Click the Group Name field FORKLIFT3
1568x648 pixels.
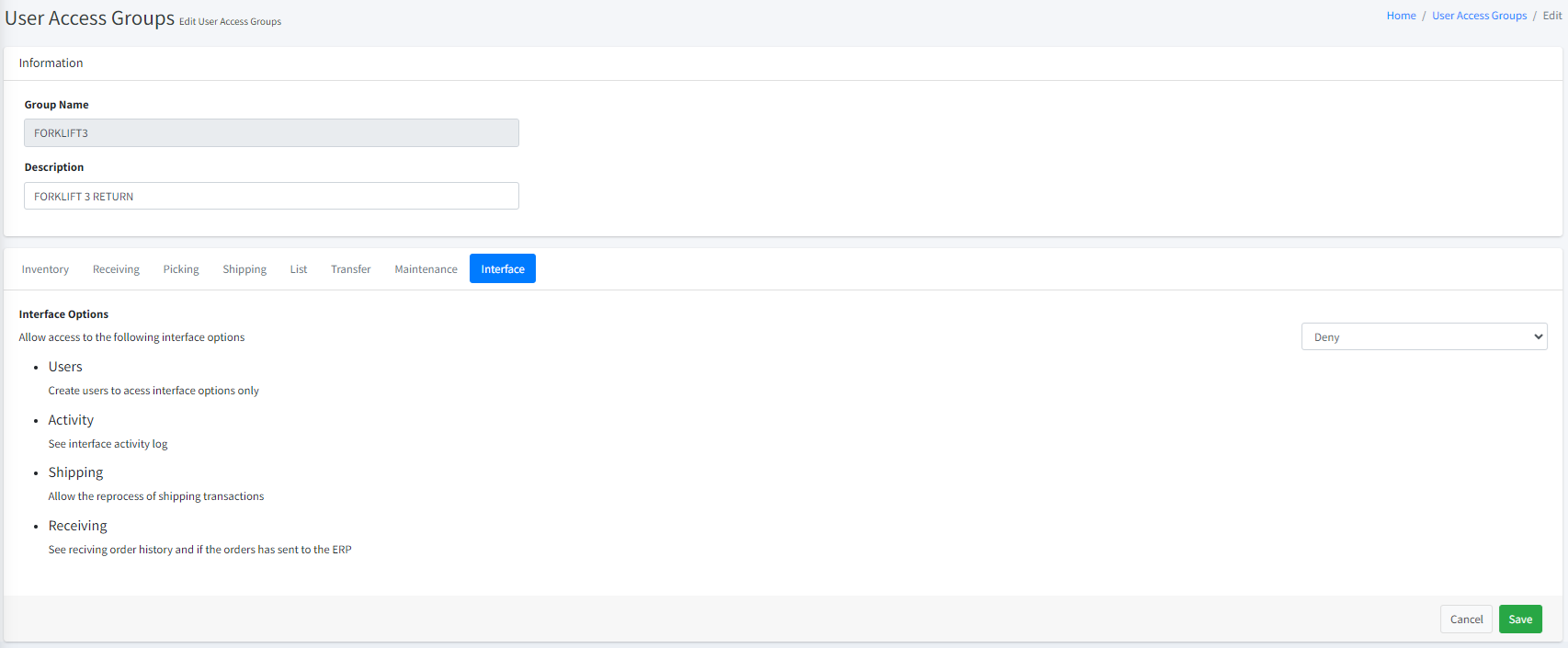[x=271, y=133]
